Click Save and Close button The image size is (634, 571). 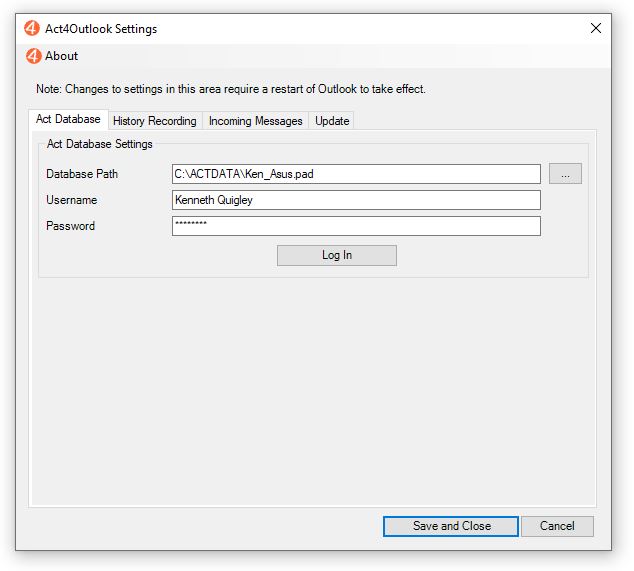(451, 526)
